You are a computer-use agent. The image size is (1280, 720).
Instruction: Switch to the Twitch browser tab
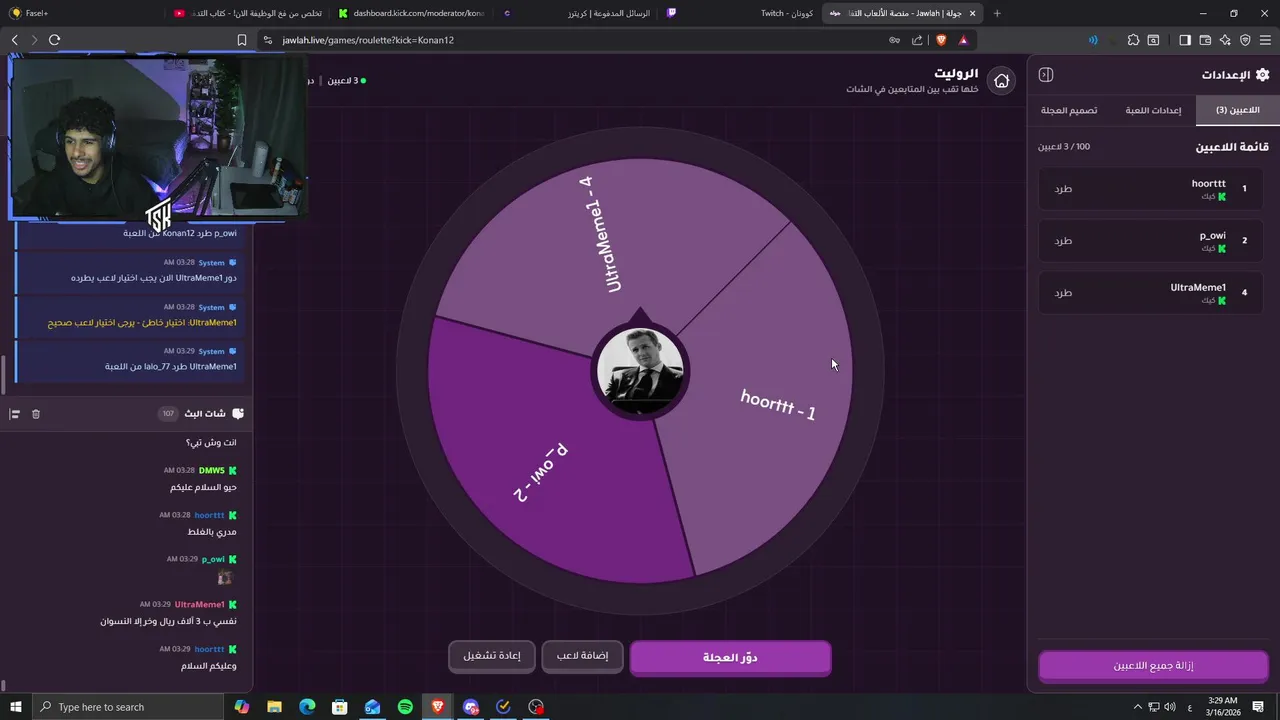(x=738, y=13)
